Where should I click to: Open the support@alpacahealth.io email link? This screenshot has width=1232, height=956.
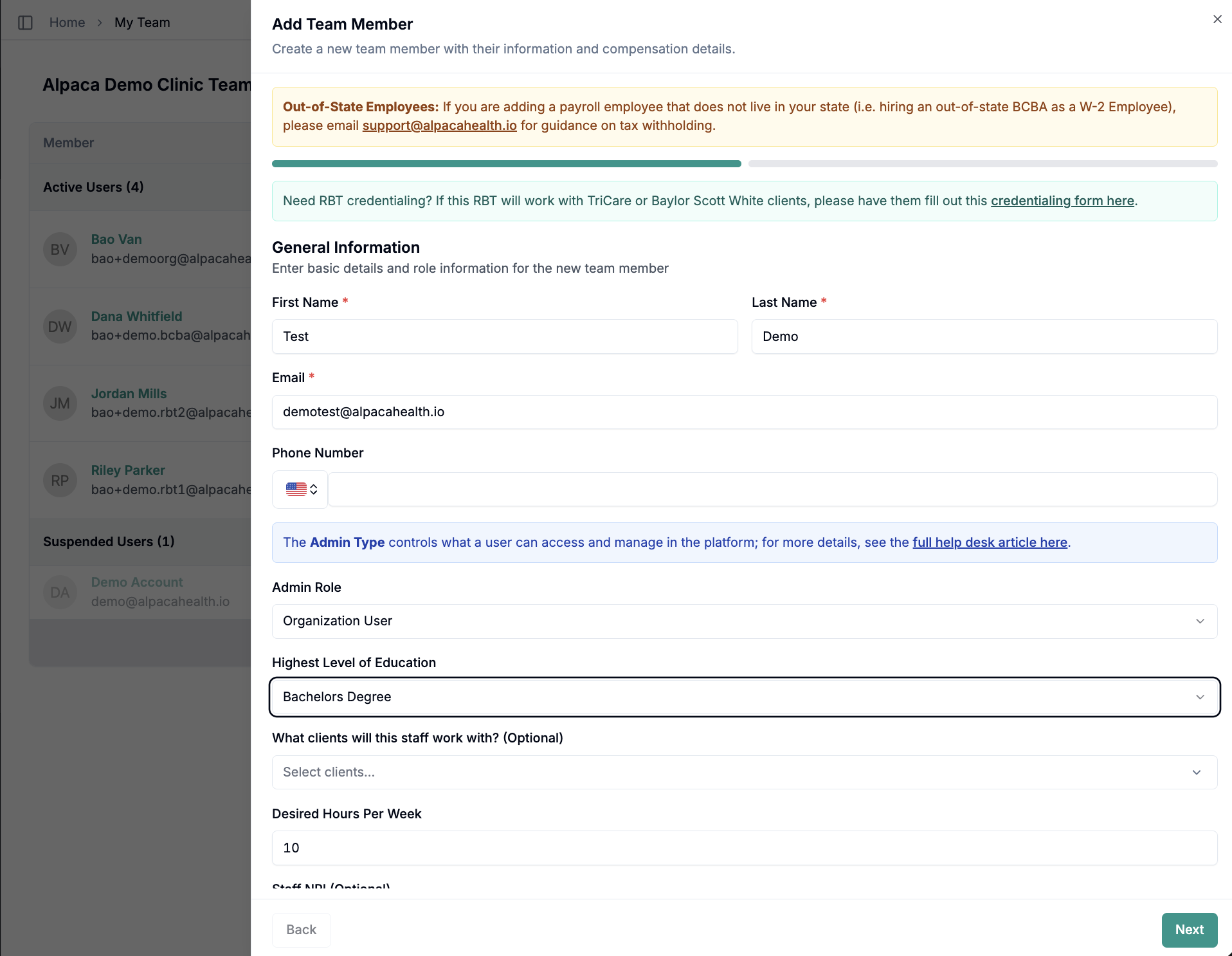440,125
